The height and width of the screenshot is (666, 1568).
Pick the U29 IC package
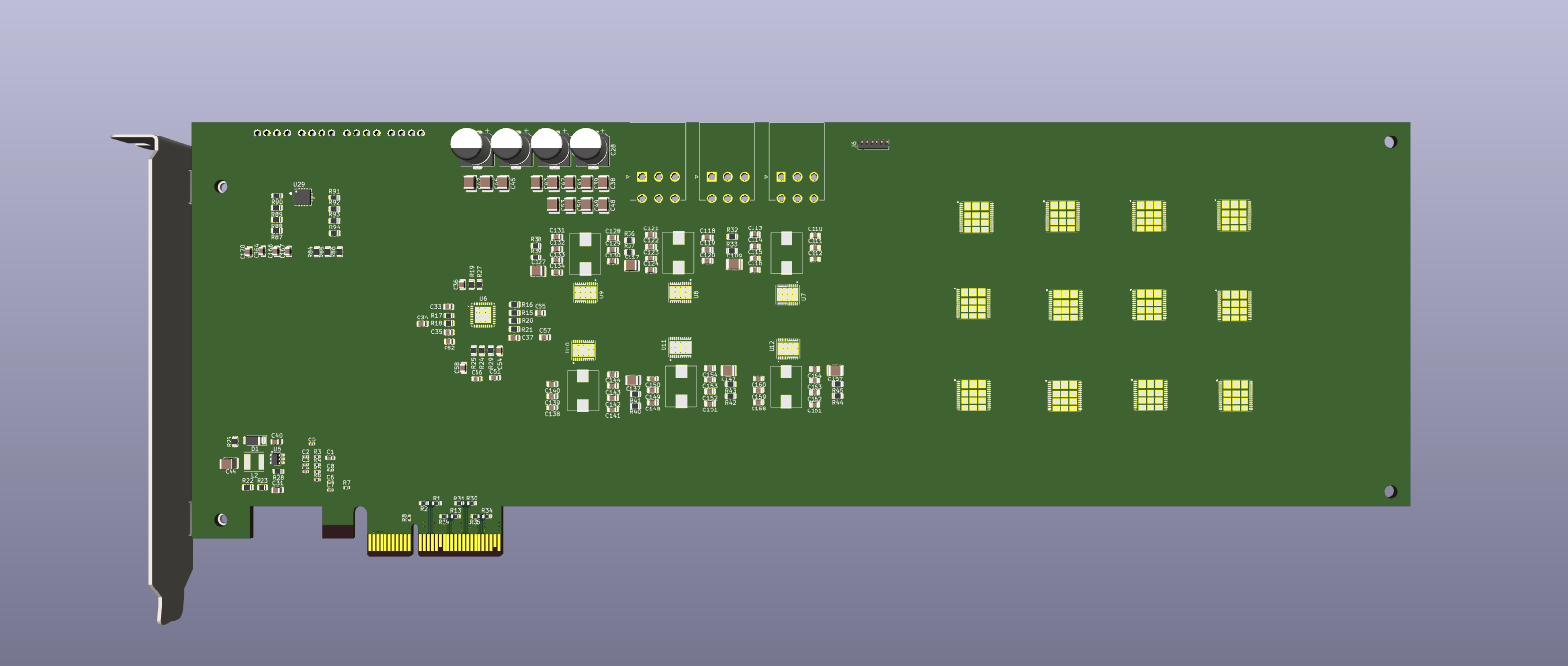302,197
